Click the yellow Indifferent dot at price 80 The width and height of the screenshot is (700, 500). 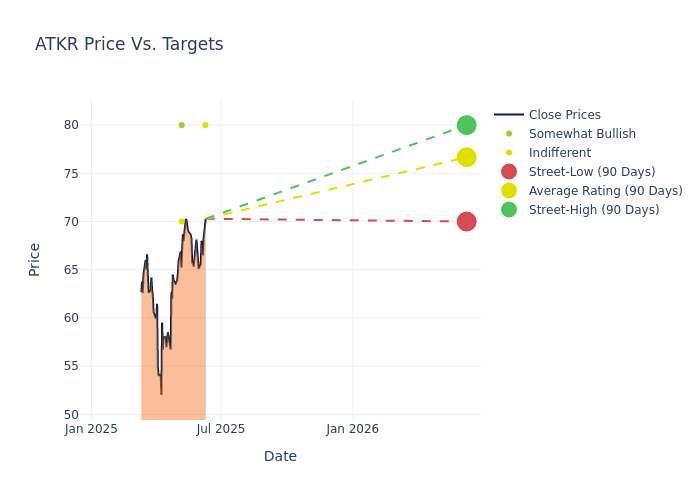205,125
